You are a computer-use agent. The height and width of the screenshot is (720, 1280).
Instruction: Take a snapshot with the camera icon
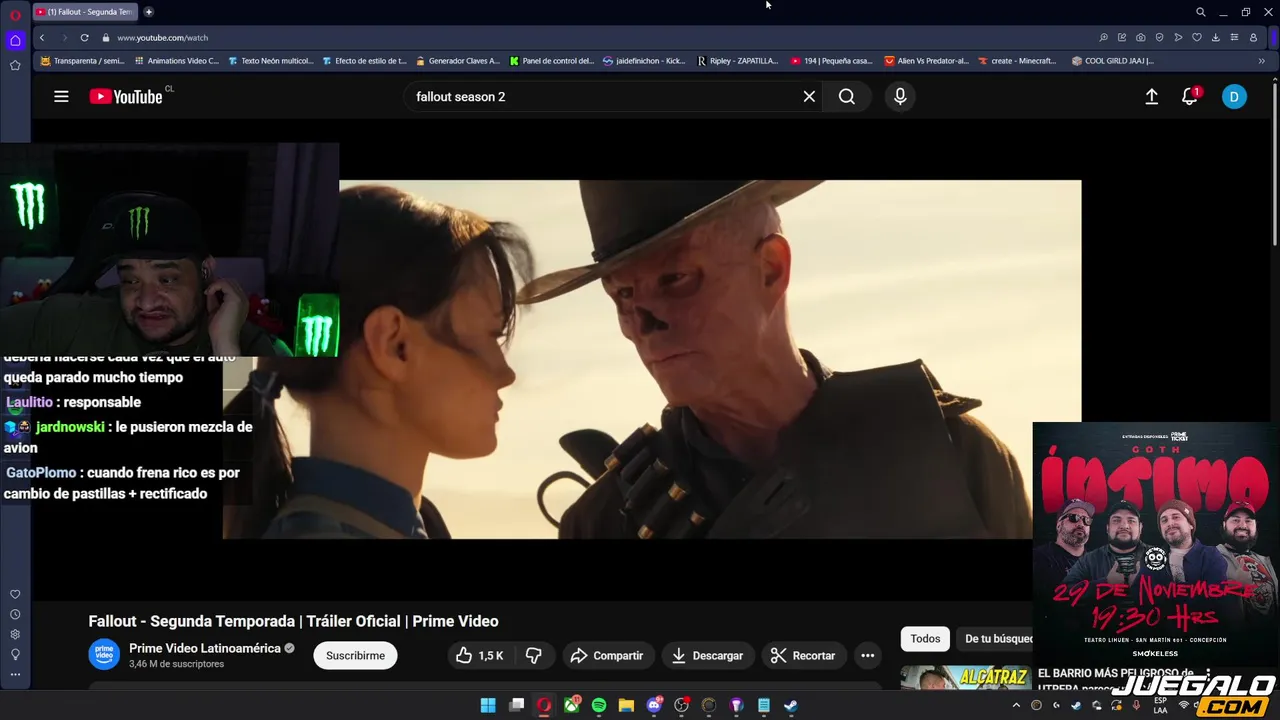pyautogui.click(x=1141, y=37)
